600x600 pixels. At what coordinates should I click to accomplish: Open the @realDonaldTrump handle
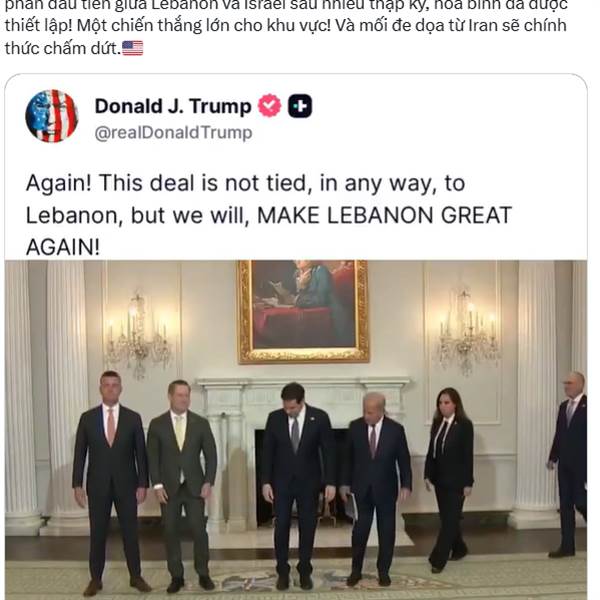coord(173,133)
